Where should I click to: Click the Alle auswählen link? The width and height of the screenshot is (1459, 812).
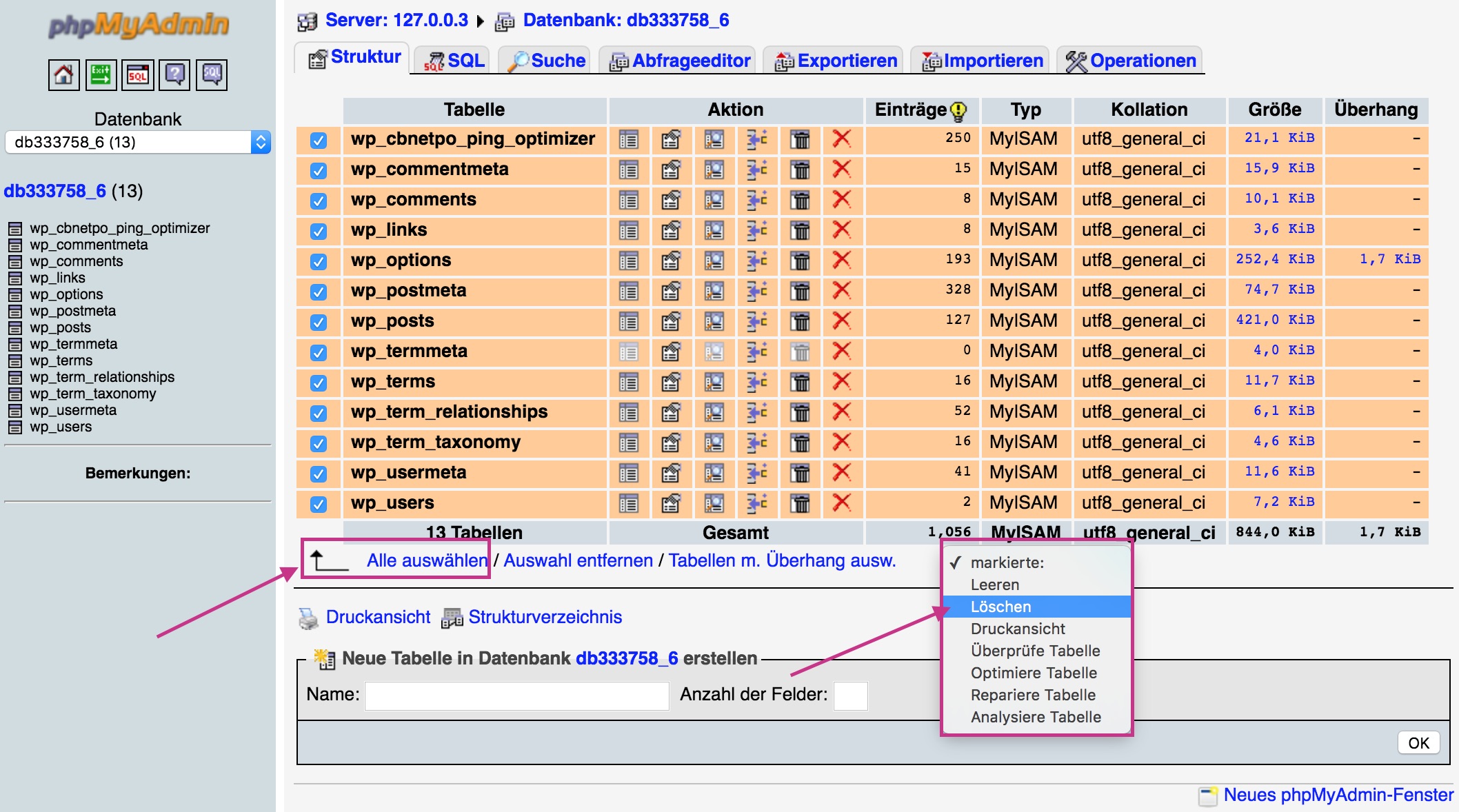coord(427,560)
